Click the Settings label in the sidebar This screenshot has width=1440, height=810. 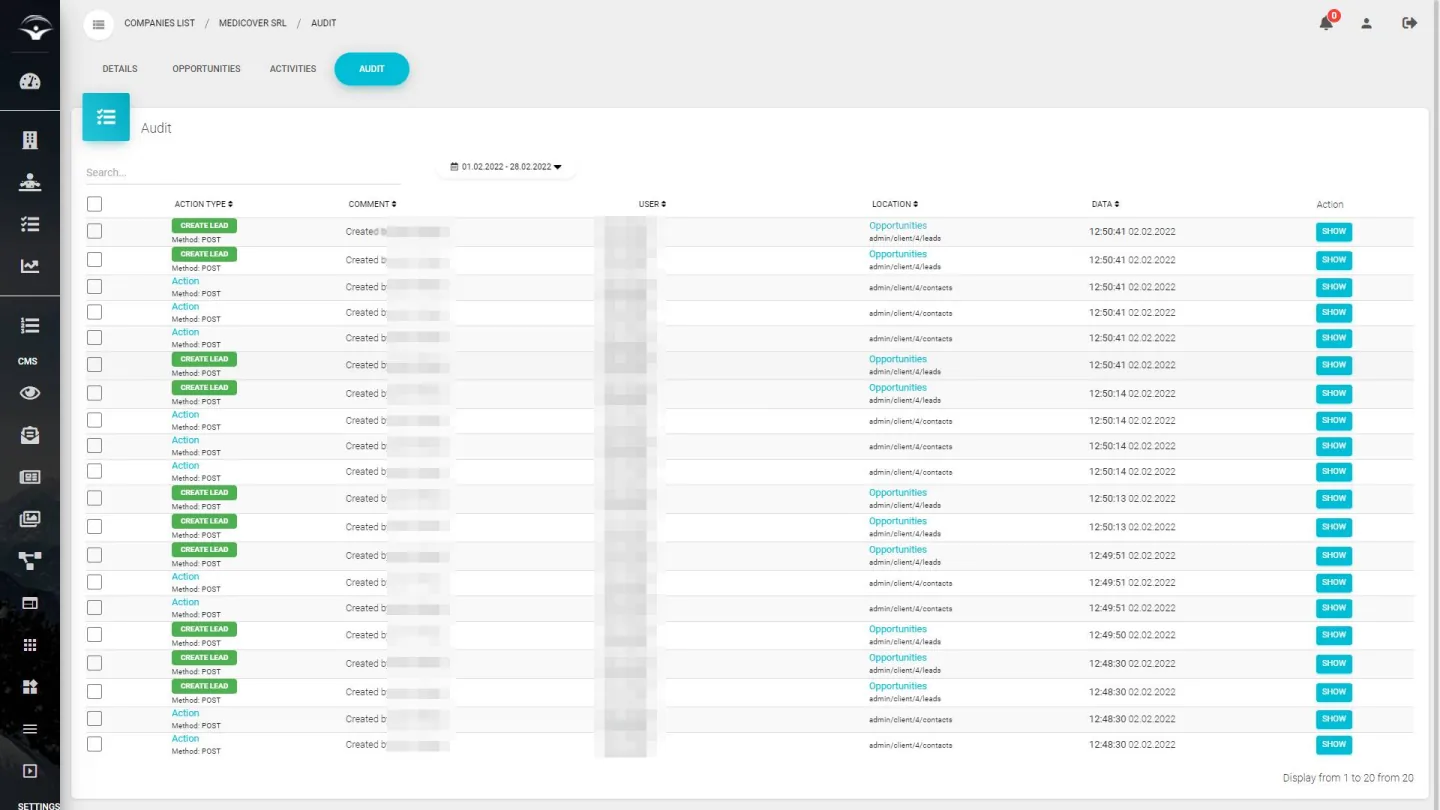tap(39, 806)
